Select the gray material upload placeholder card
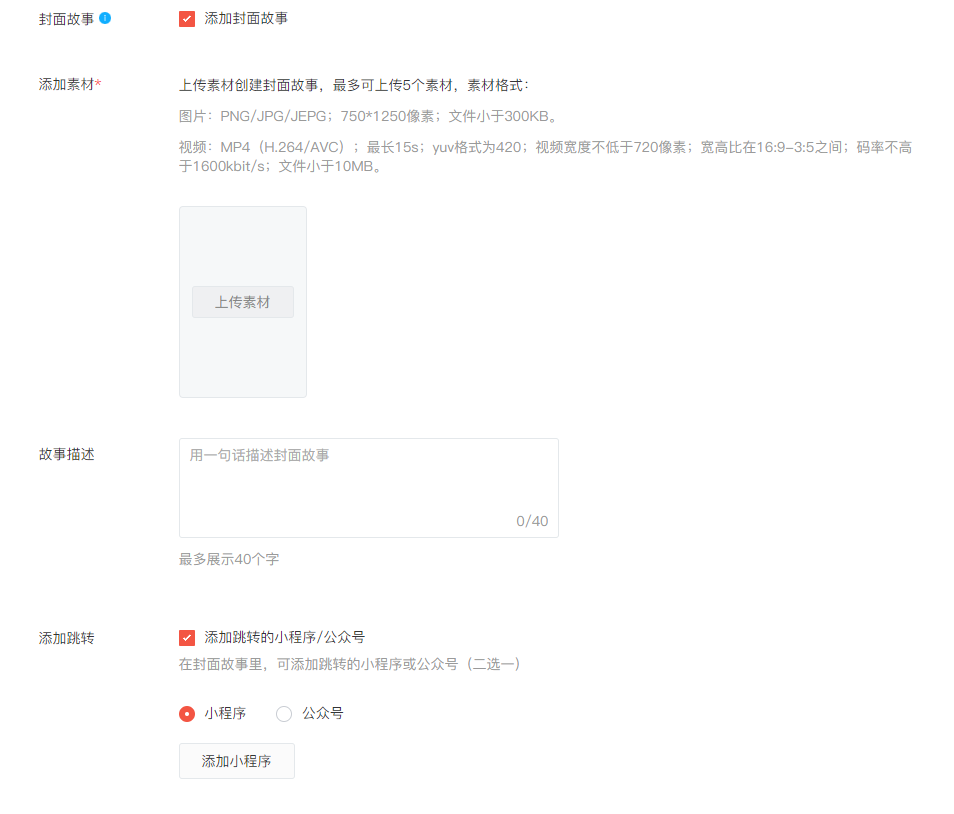Viewport: 954px width, 814px height. pos(243,302)
